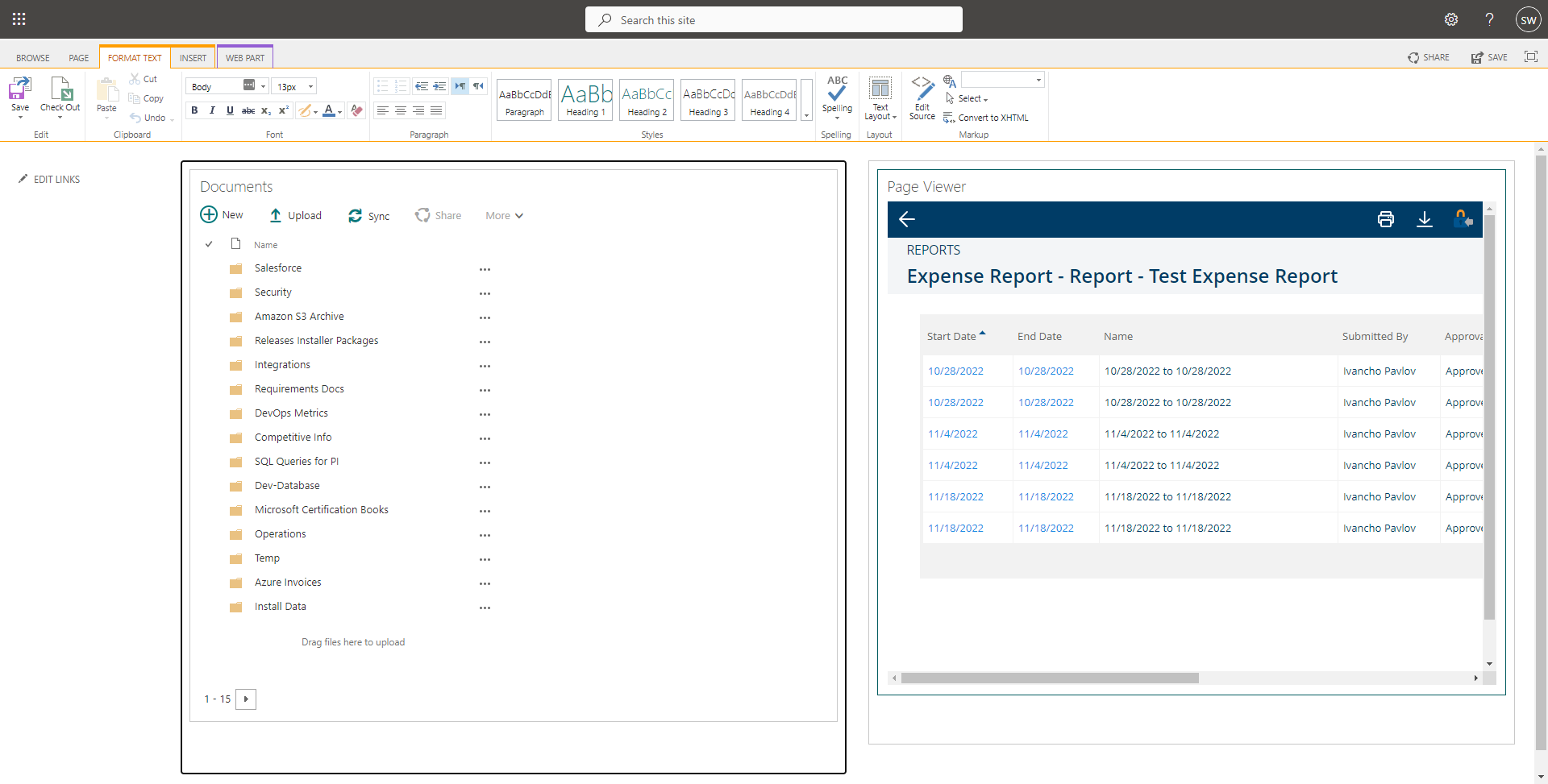Screen dimensions: 1548x784
Task: Click Convert to XHTML
Action: (986, 118)
